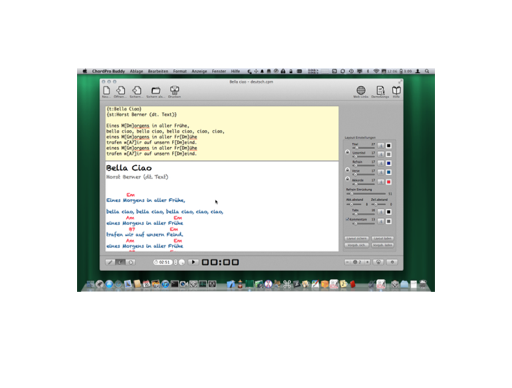Click the fullscreen arrows in window corner
The height and width of the screenshot is (388, 512).
click(400, 82)
